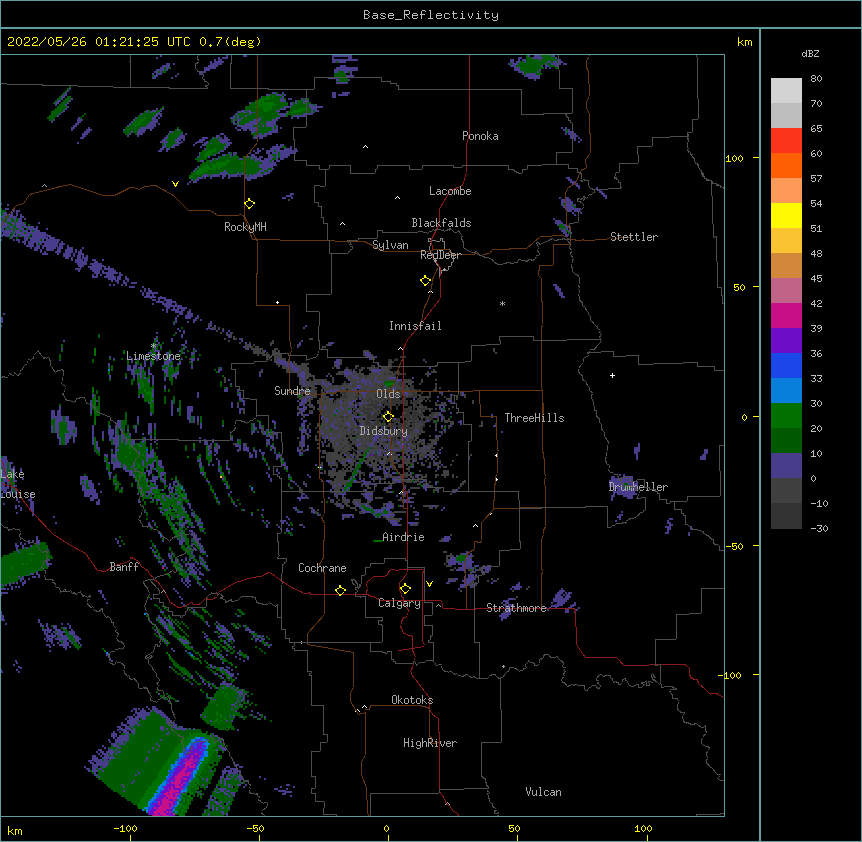Viewport: 862px width, 842px height.
Task: Click the RedDeer city label
Action: click(440, 255)
